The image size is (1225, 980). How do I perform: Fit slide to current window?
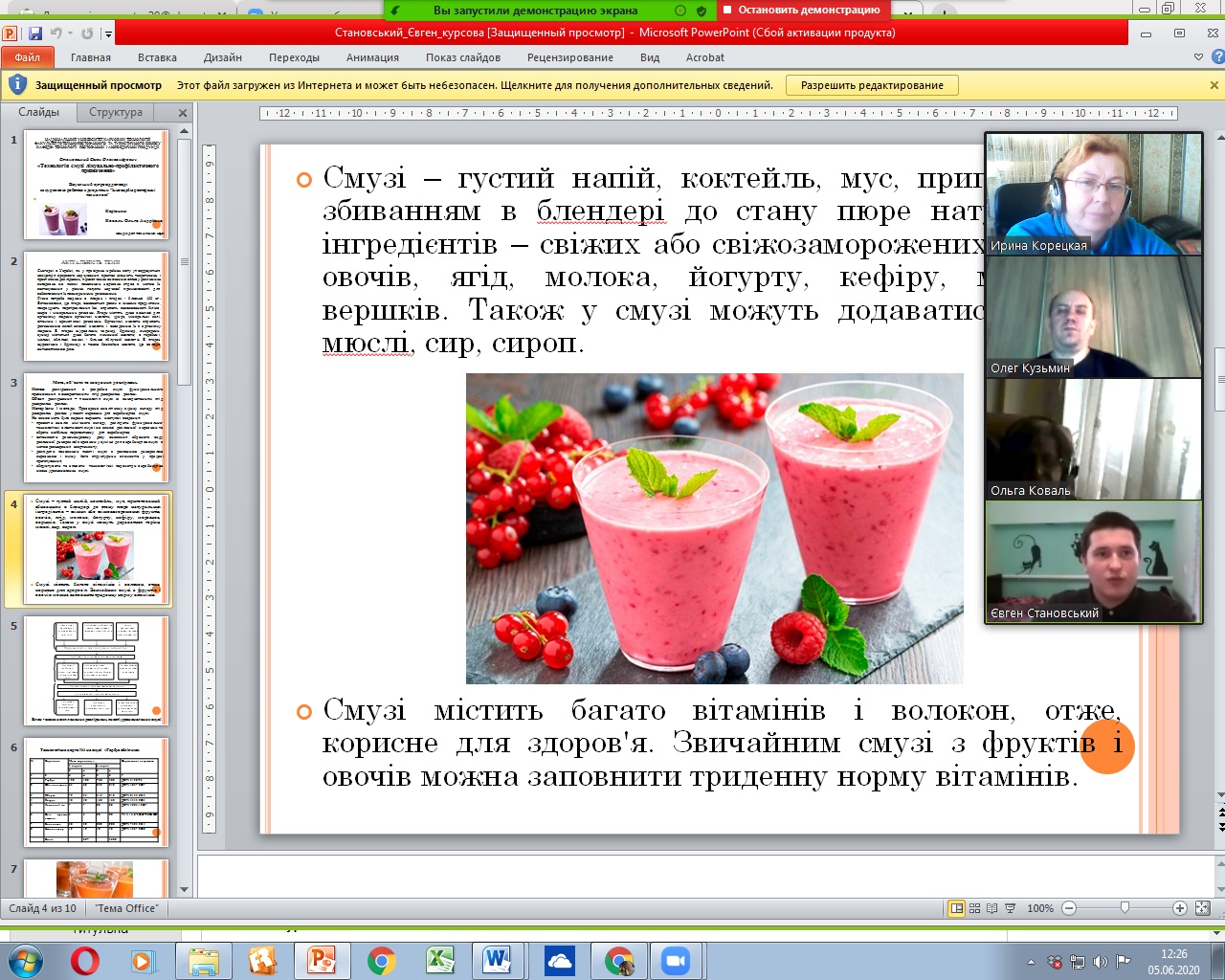pos(1203,908)
